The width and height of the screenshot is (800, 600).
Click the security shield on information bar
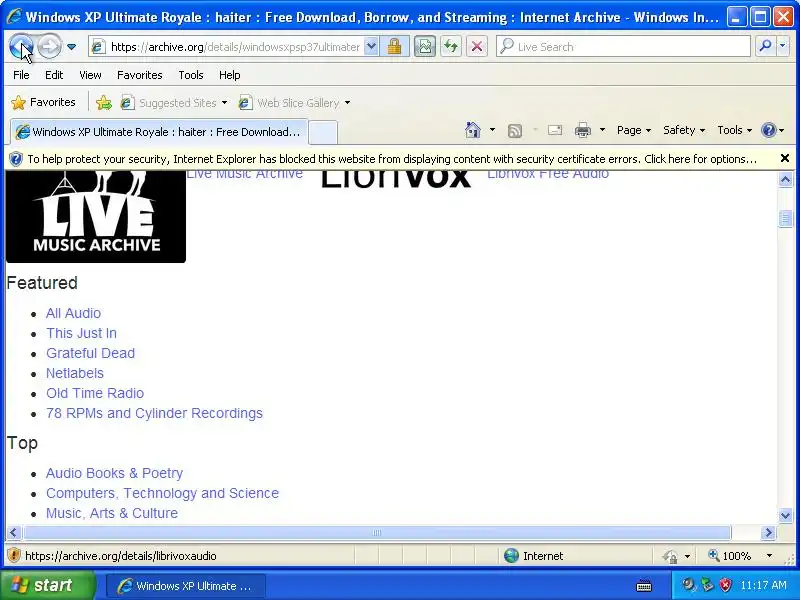pyautogui.click(x=16, y=159)
